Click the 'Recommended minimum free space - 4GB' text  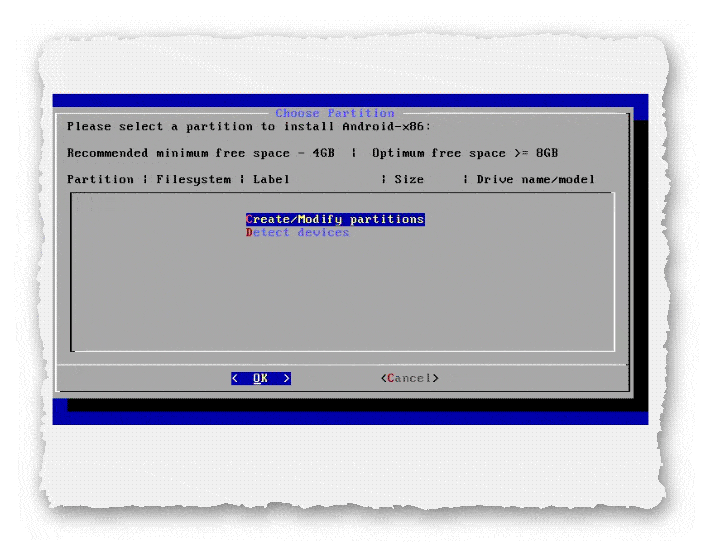coord(201,153)
